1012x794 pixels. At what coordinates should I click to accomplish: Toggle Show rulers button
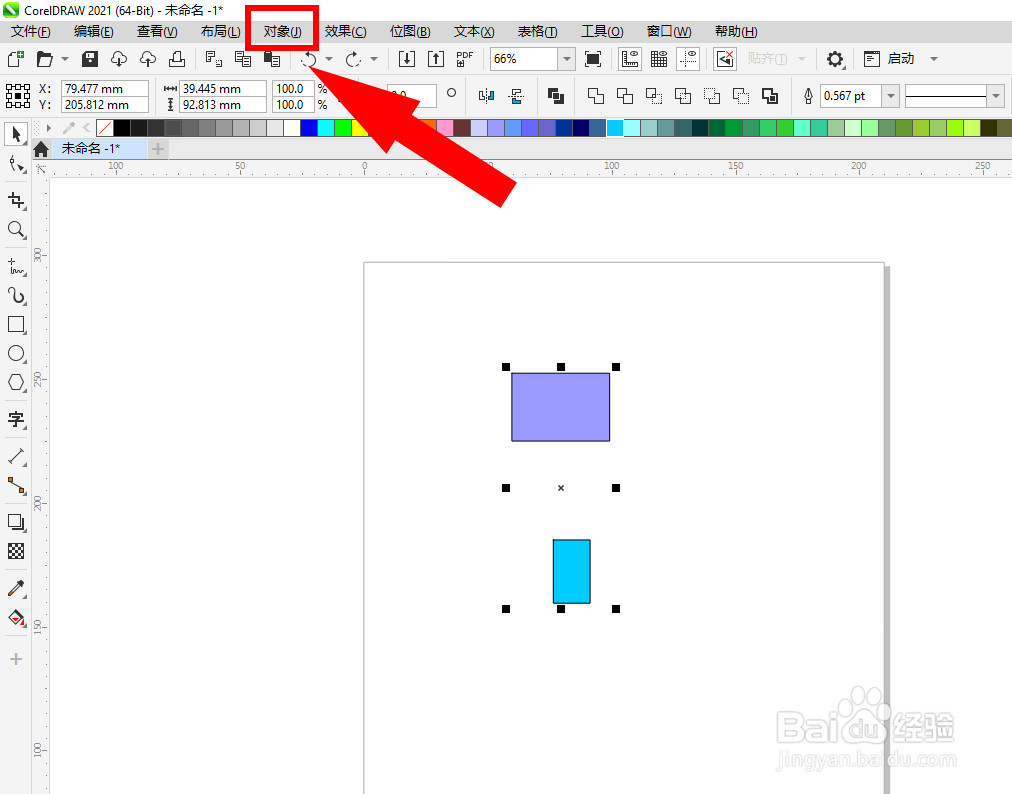click(x=629, y=59)
